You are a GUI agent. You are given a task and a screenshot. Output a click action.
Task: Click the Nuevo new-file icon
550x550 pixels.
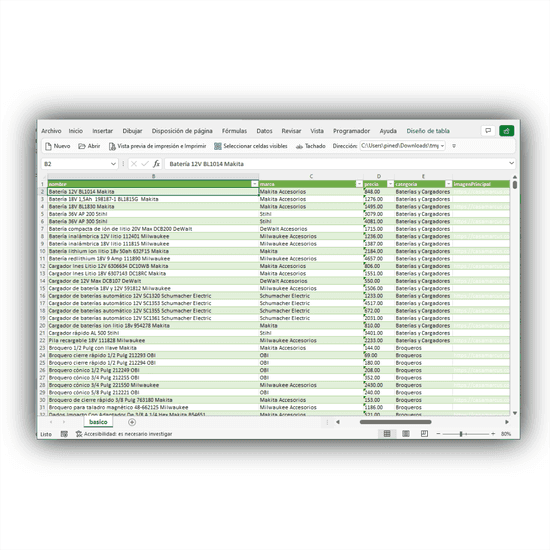click(49, 146)
